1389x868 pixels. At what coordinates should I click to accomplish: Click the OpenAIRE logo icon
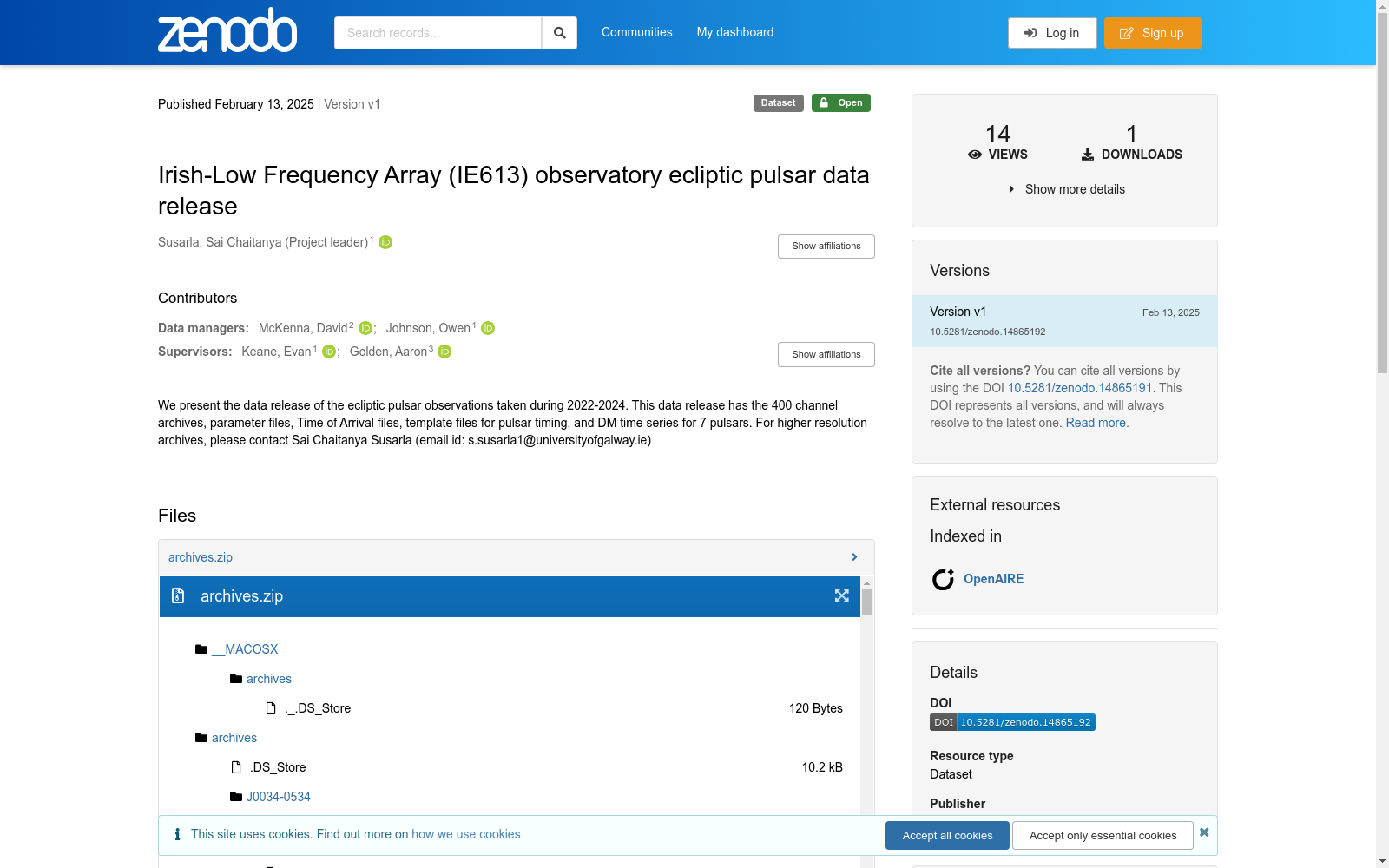pyautogui.click(x=943, y=579)
